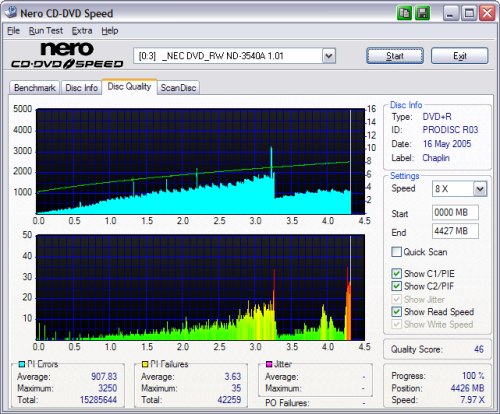
Task: Toggle the Show Jitter checkbox
Action: pos(396,299)
